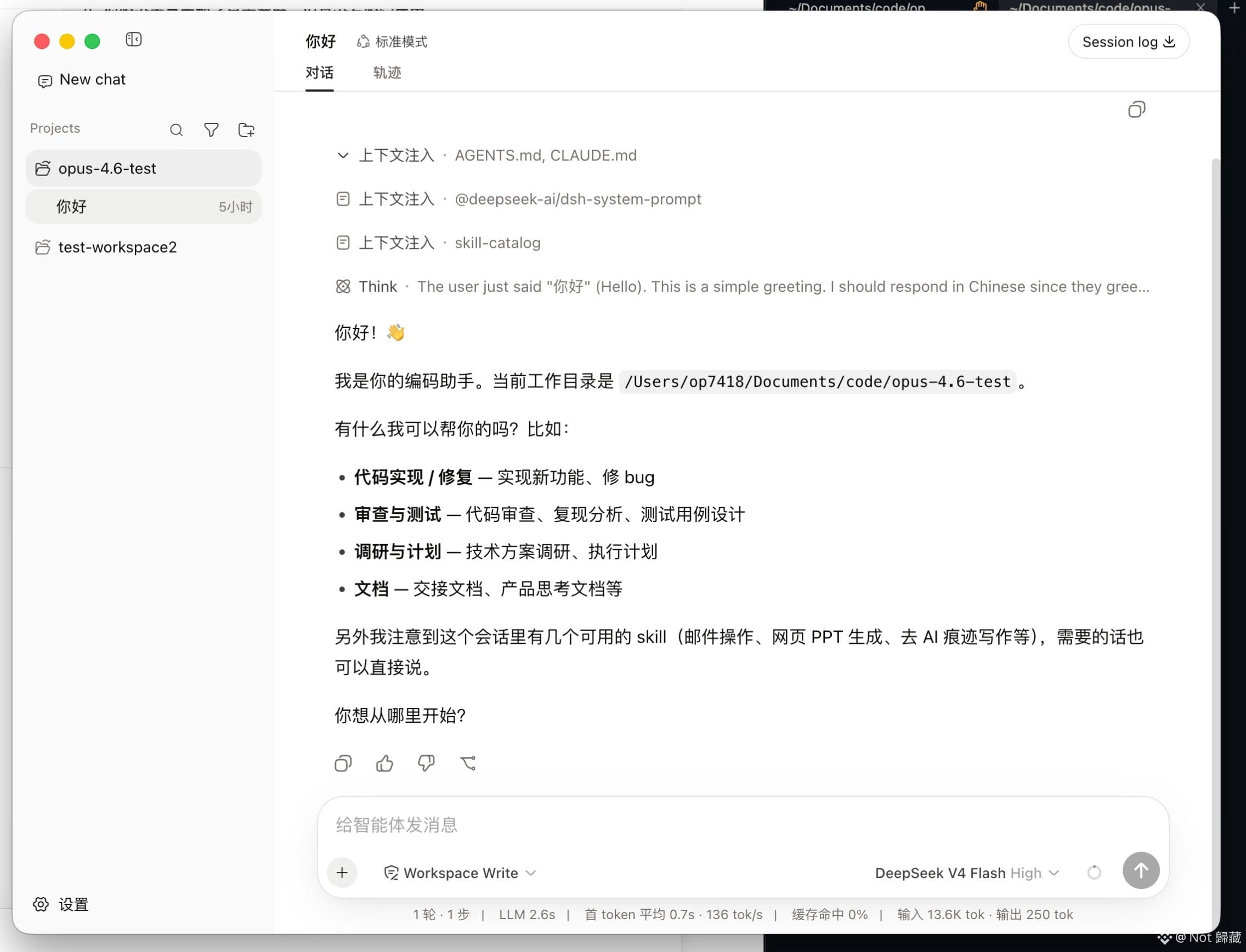The height and width of the screenshot is (952, 1246).
Task: Switch to the 对话 tab
Action: [x=320, y=72]
